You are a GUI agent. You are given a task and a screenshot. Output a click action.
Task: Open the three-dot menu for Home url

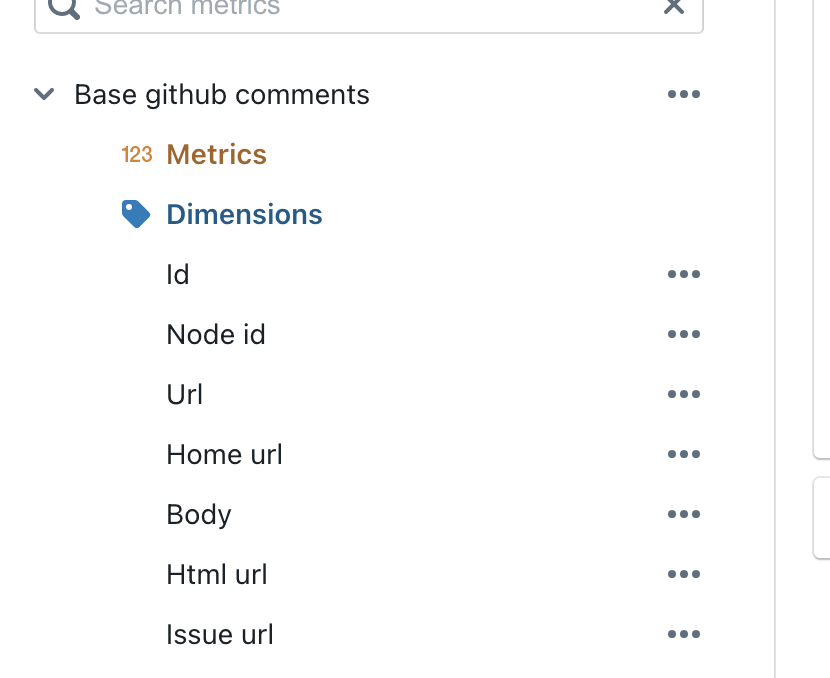(x=684, y=454)
